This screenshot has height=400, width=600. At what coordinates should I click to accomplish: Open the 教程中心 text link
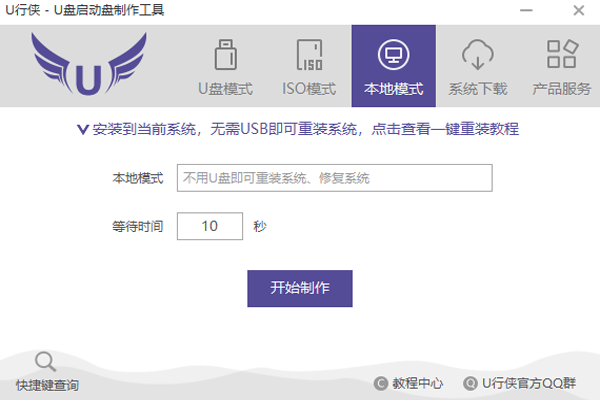click(x=418, y=383)
